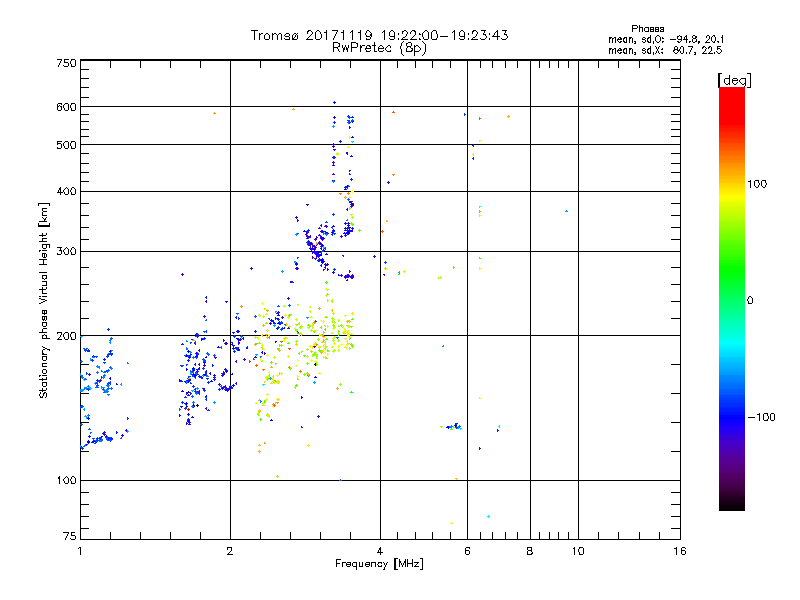Image resolution: width=800 pixels, height=600 pixels.
Task: Click the 'RwPretec (8p)' subtitle
Action: 379,48
